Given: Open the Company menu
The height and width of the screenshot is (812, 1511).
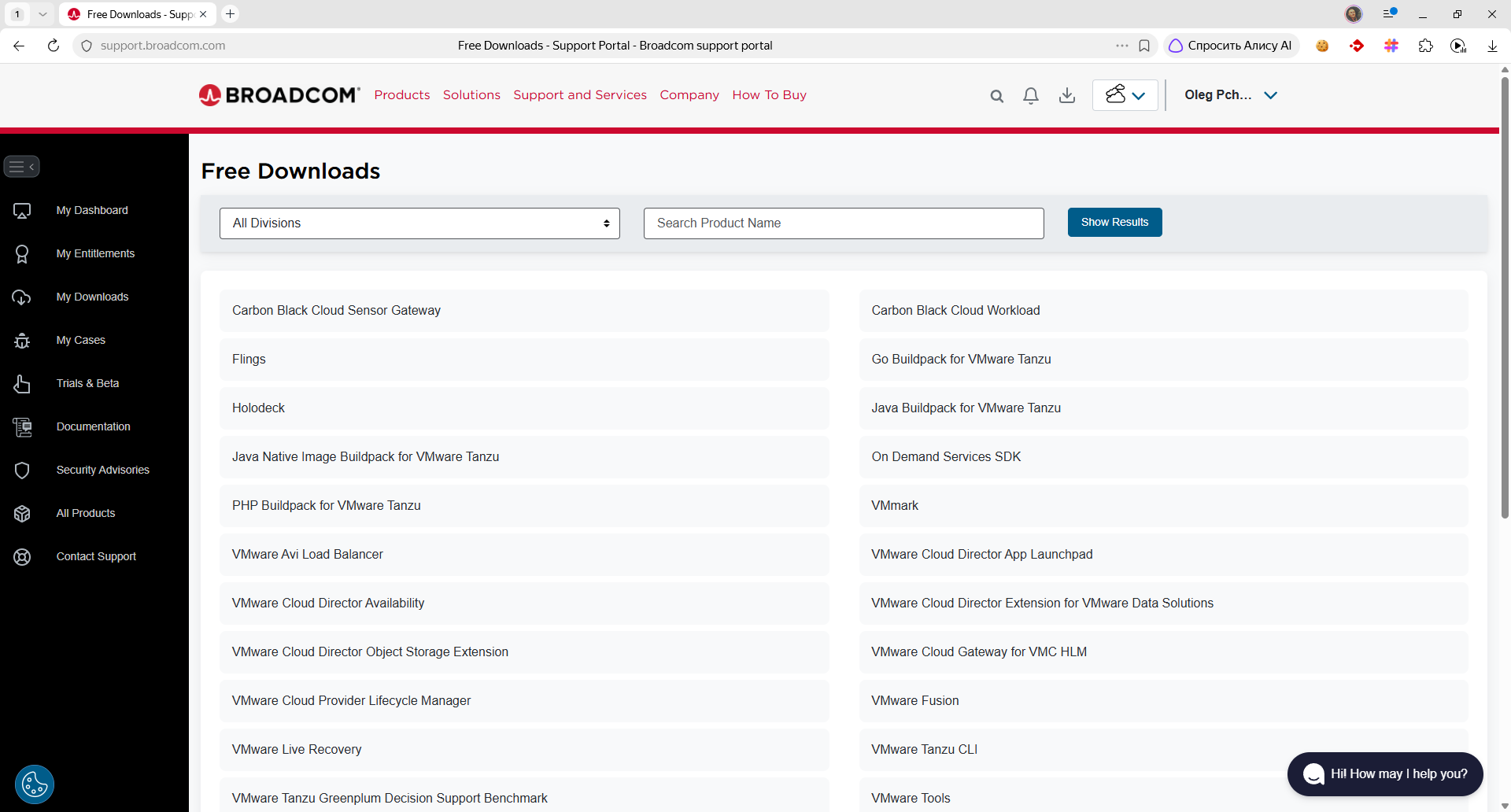Looking at the screenshot, I should 689,95.
